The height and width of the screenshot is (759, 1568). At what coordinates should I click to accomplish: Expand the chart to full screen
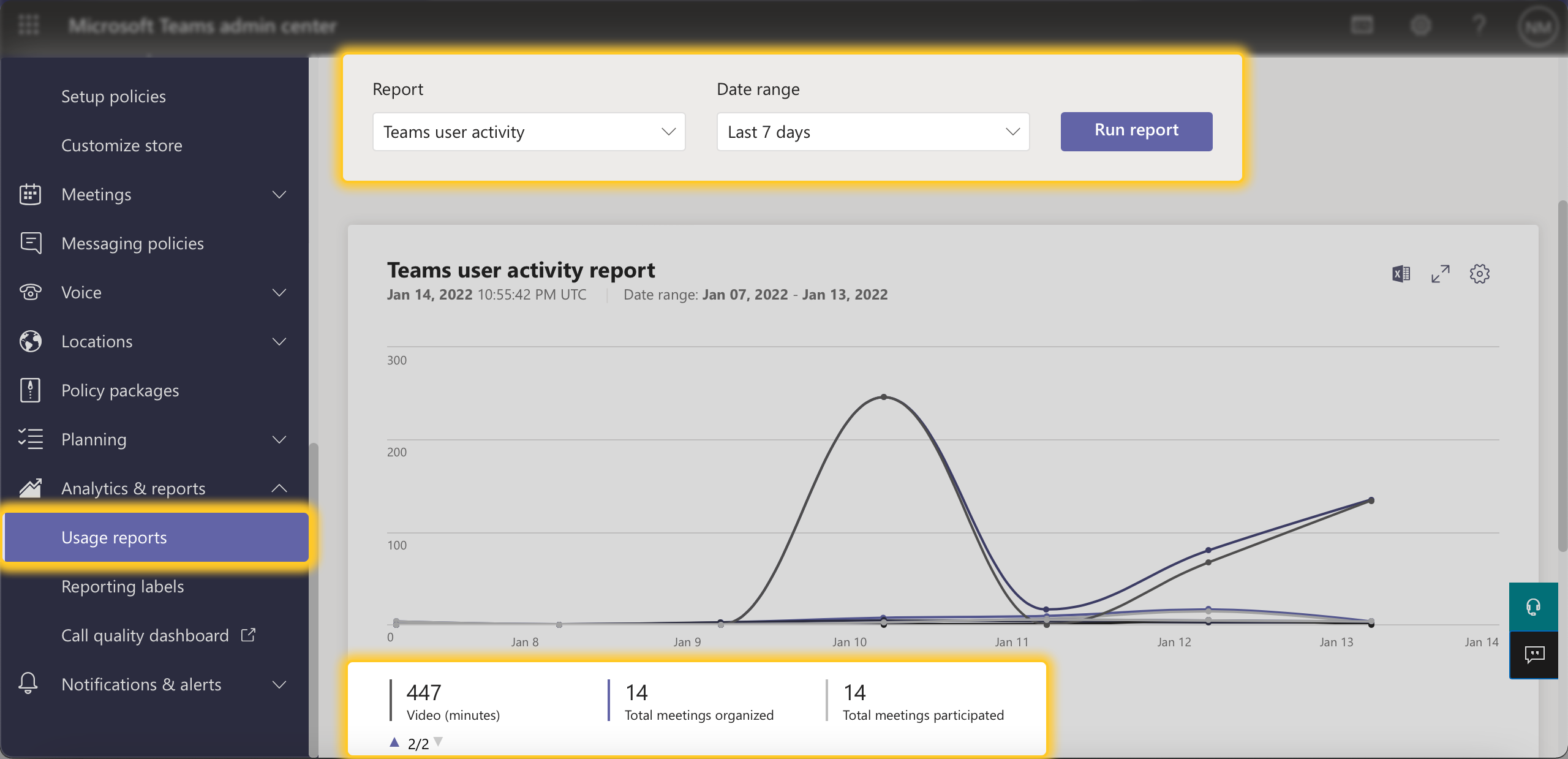[1440, 273]
